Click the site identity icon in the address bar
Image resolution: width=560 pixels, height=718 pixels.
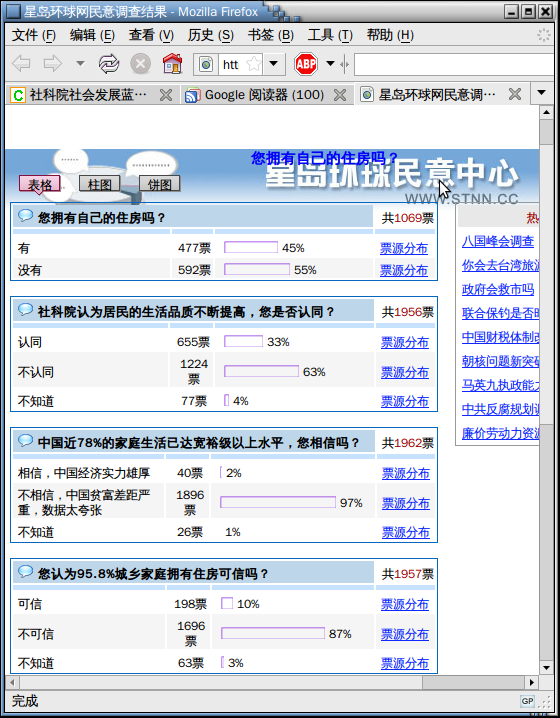[x=206, y=65]
